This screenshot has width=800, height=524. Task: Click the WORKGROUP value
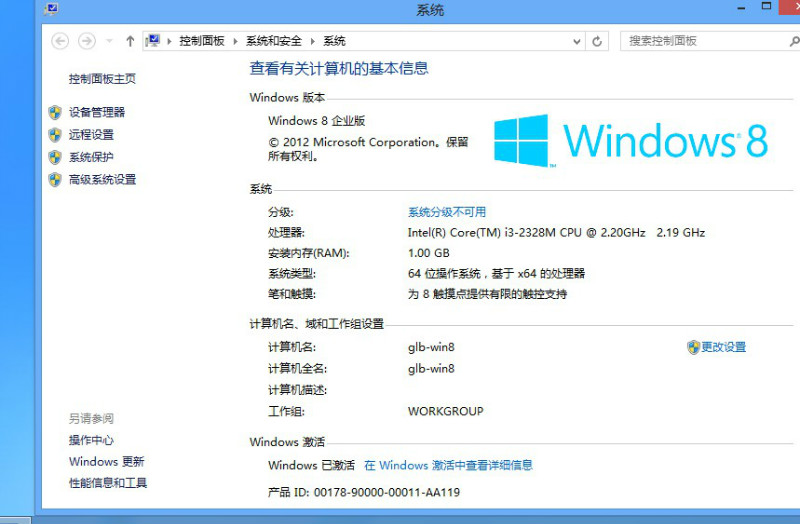point(445,411)
